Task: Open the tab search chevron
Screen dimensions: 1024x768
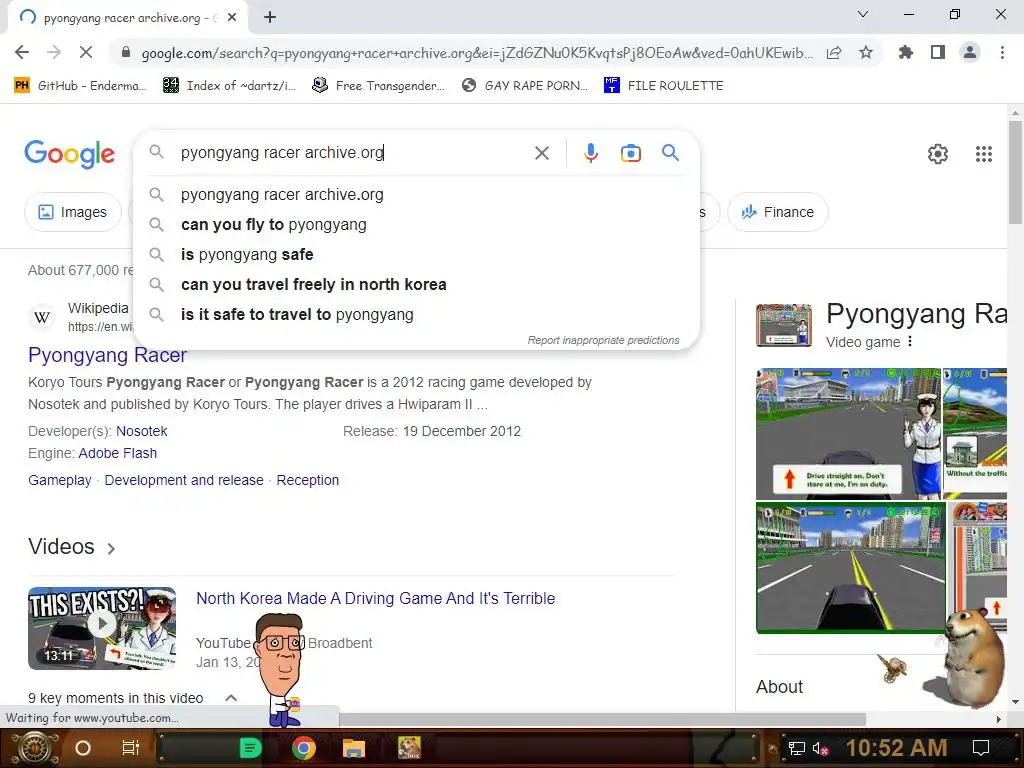Action: click(x=863, y=14)
